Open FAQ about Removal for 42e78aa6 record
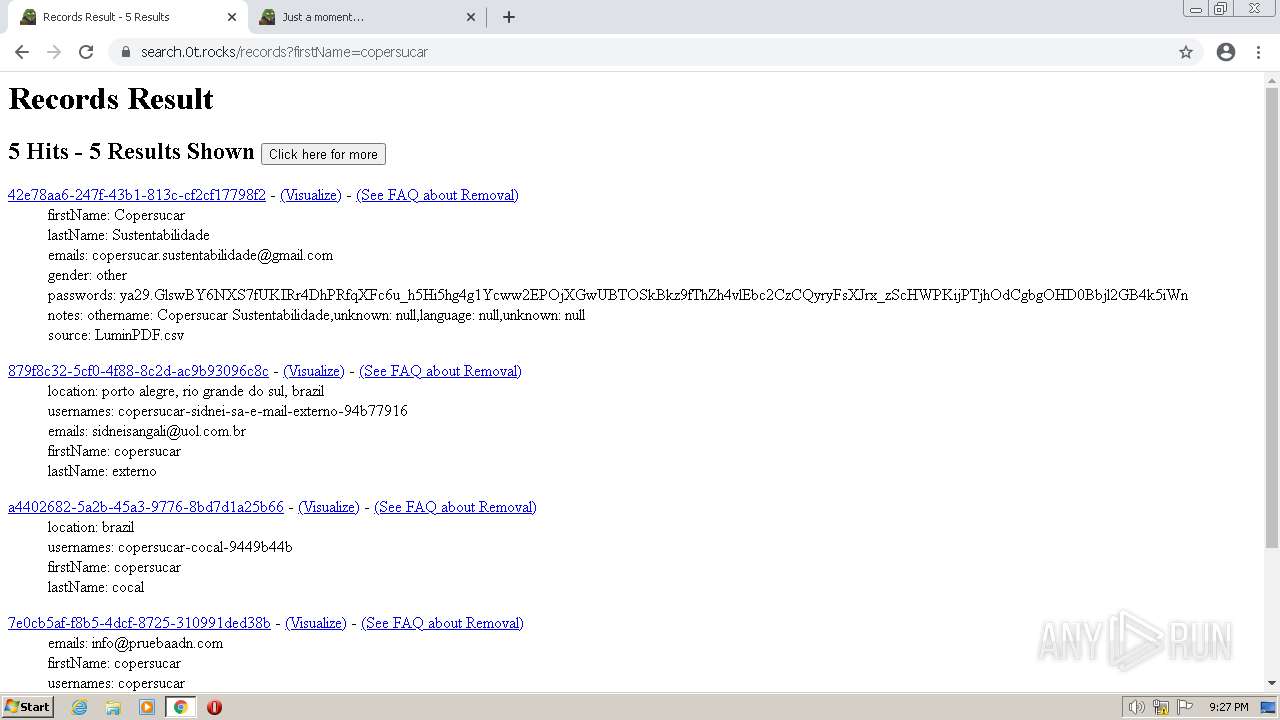1280x720 pixels. pyautogui.click(x=437, y=195)
